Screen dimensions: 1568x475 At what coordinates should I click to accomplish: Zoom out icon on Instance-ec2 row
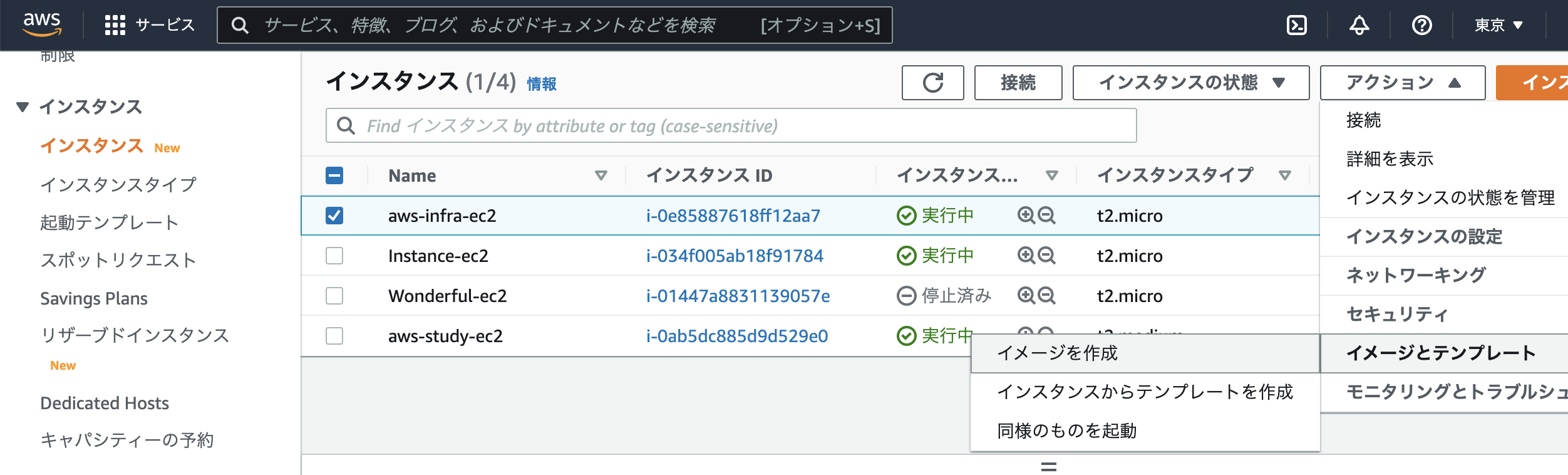click(x=1046, y=256)
